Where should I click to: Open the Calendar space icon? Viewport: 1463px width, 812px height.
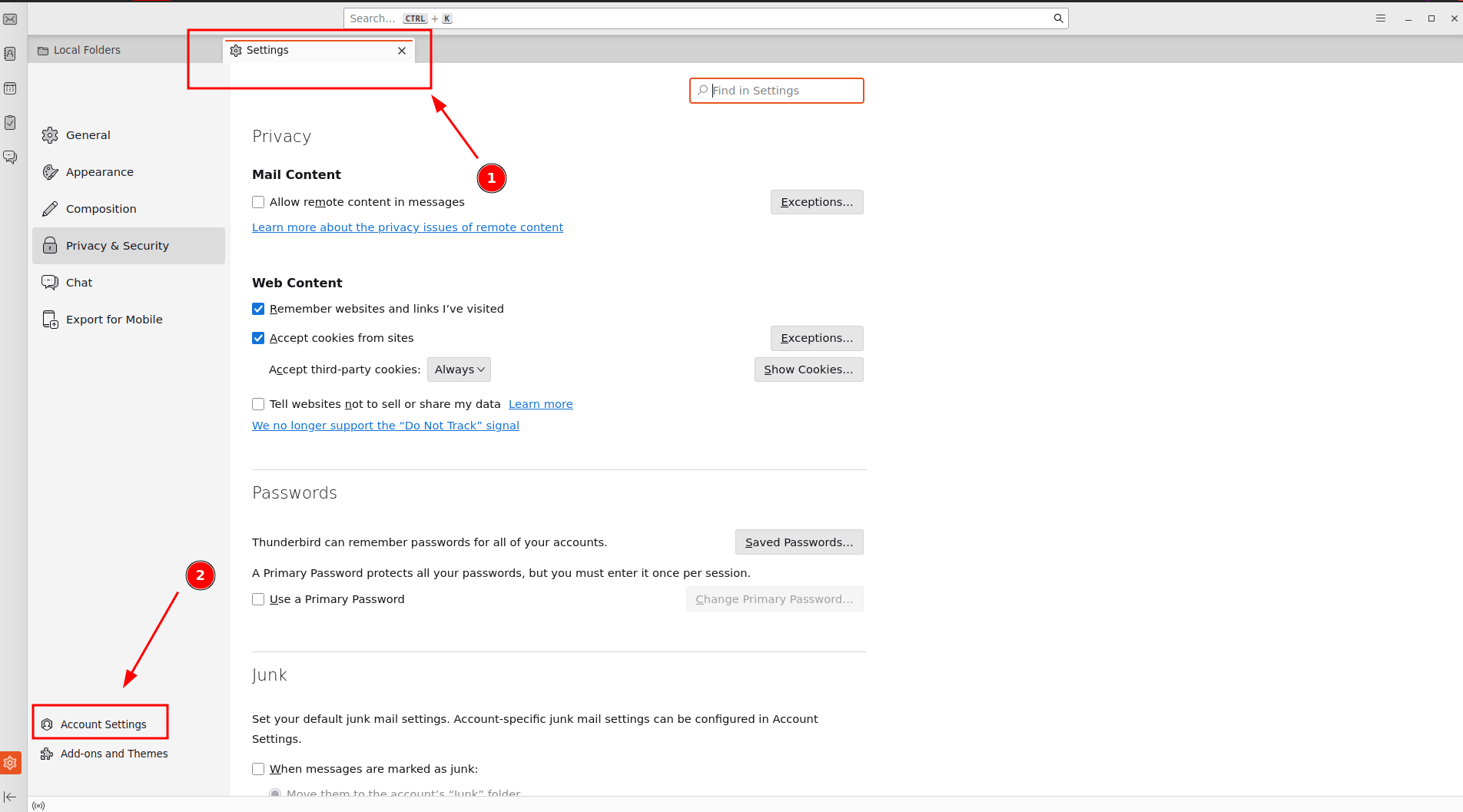click(10, 88)
